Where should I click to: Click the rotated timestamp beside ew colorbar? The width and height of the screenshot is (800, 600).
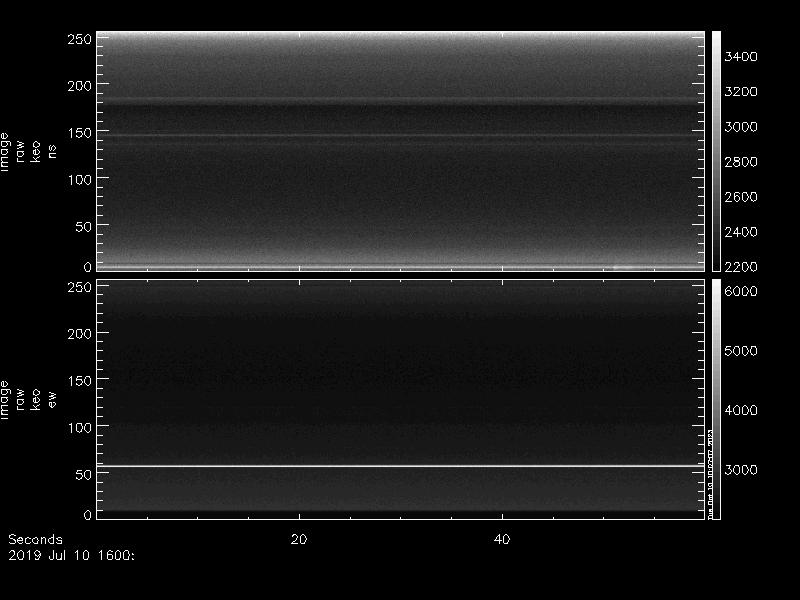point(710,474)
